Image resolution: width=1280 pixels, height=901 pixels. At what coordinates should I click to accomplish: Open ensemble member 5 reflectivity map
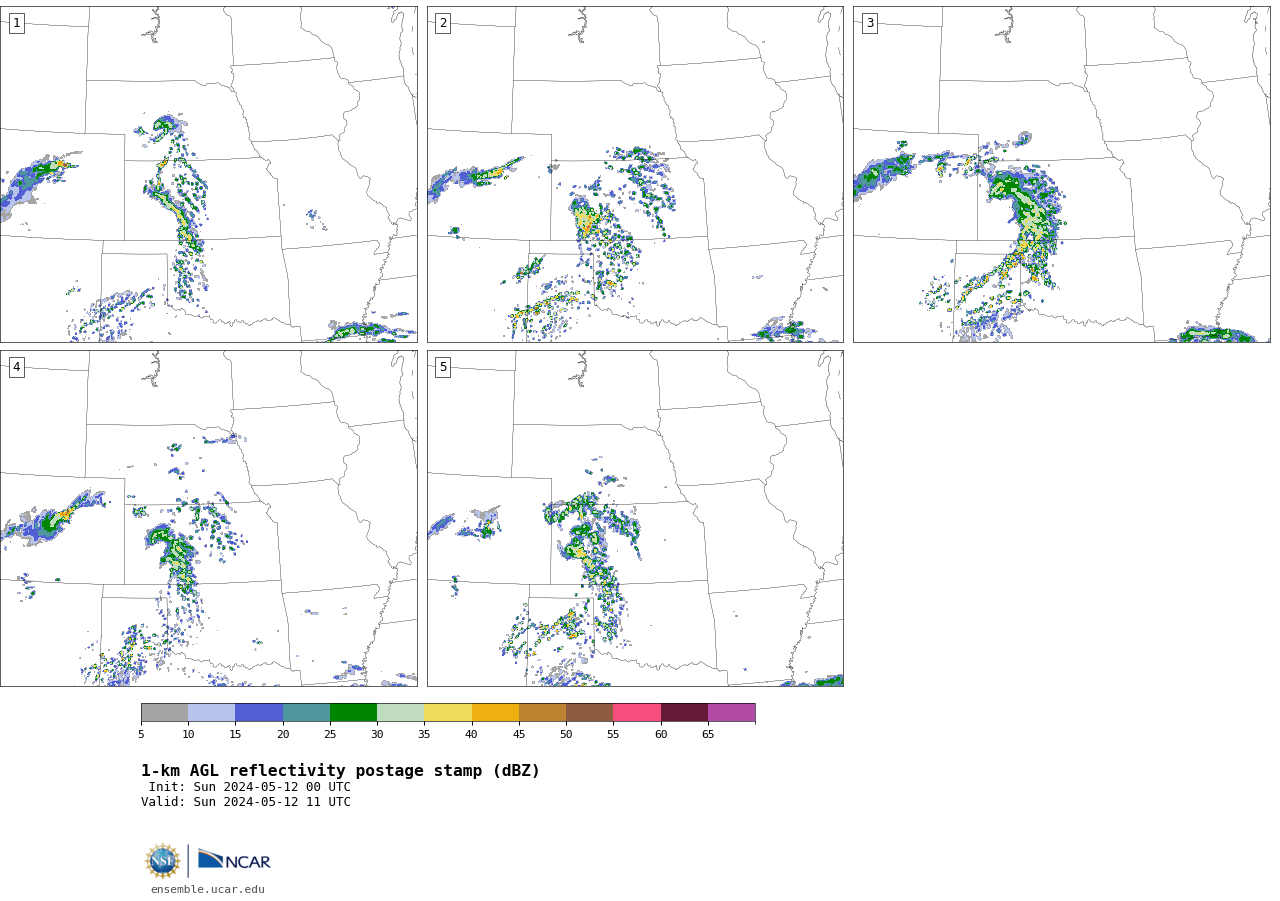(x=635, y=518)
